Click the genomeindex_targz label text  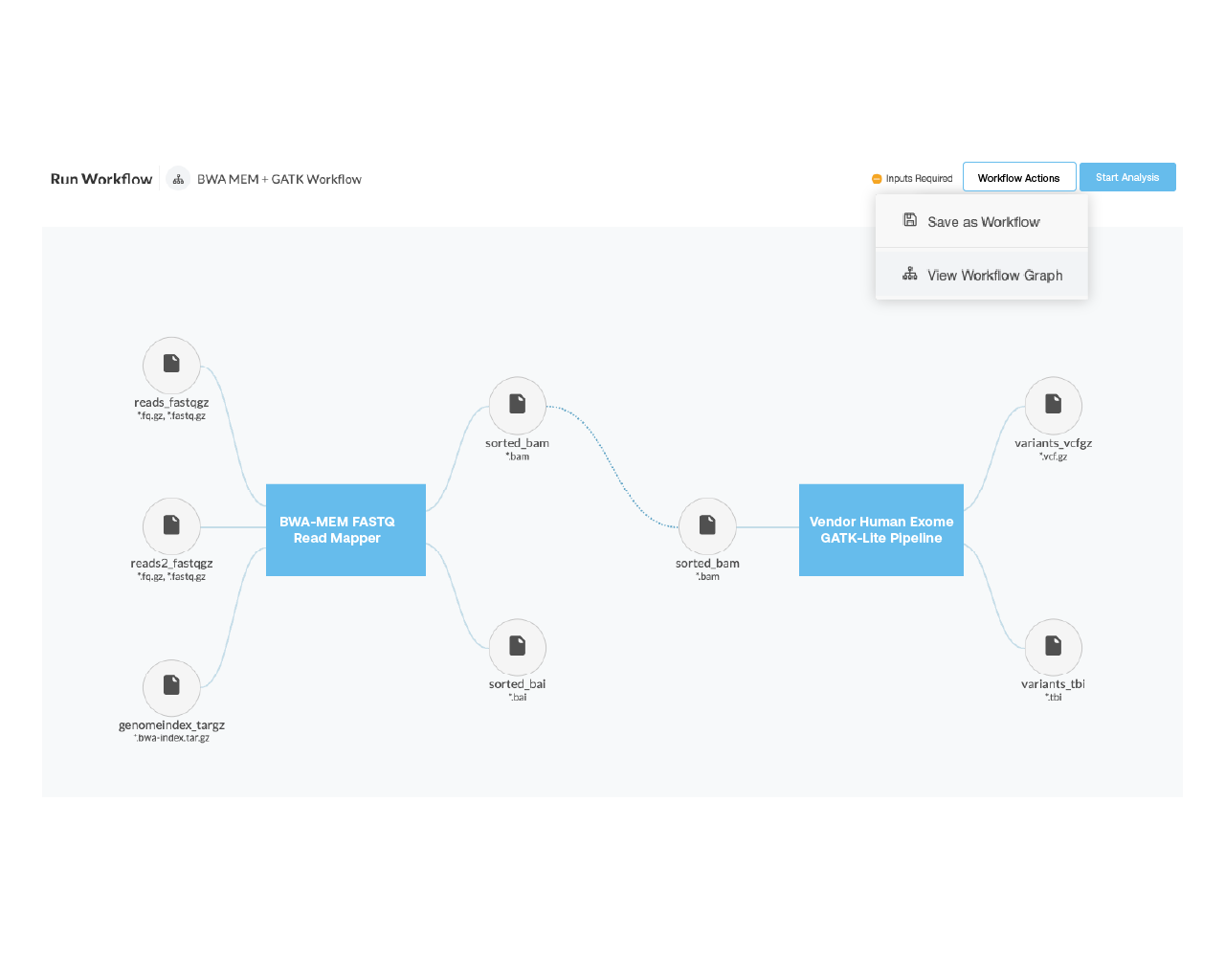click(x=171, y=725)
